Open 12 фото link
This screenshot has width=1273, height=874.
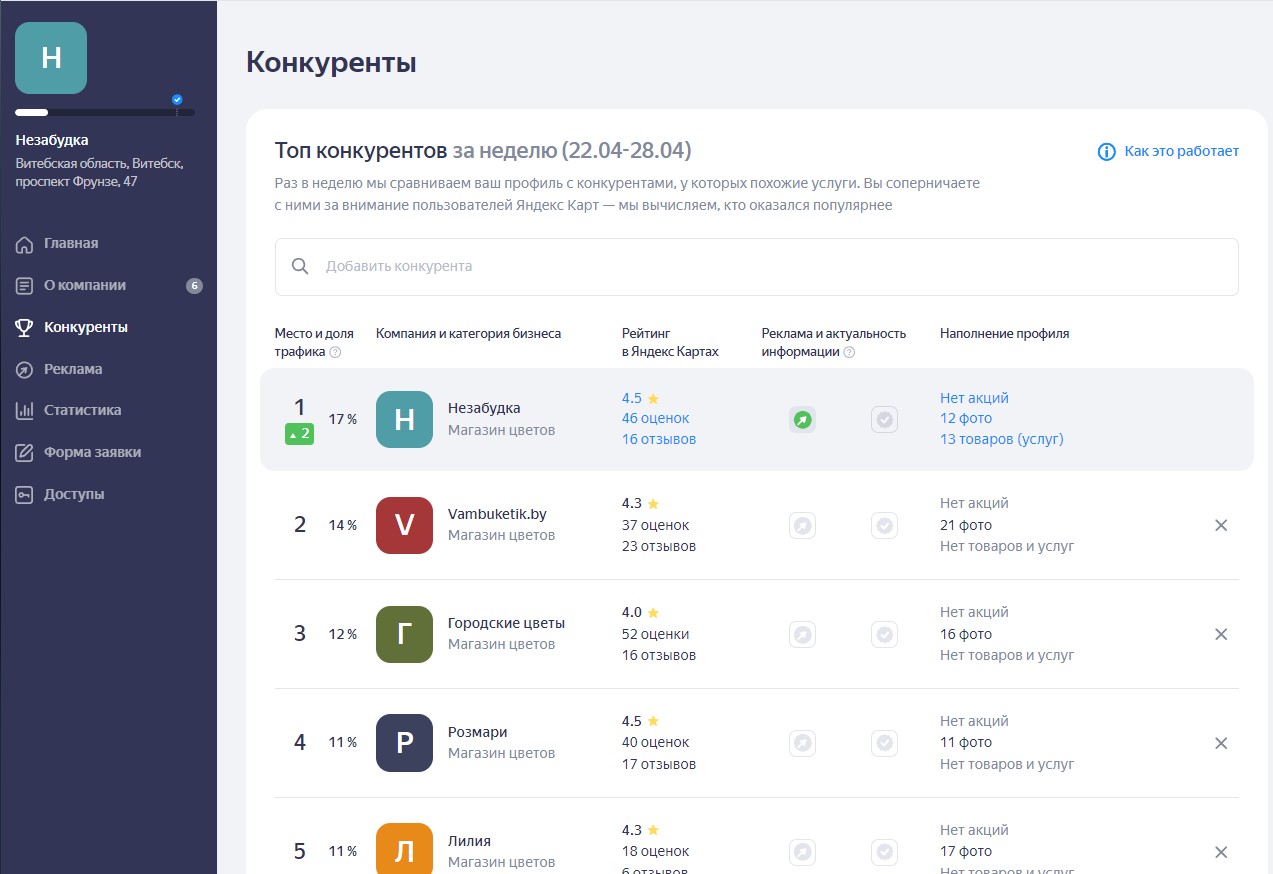click(966, 418)
